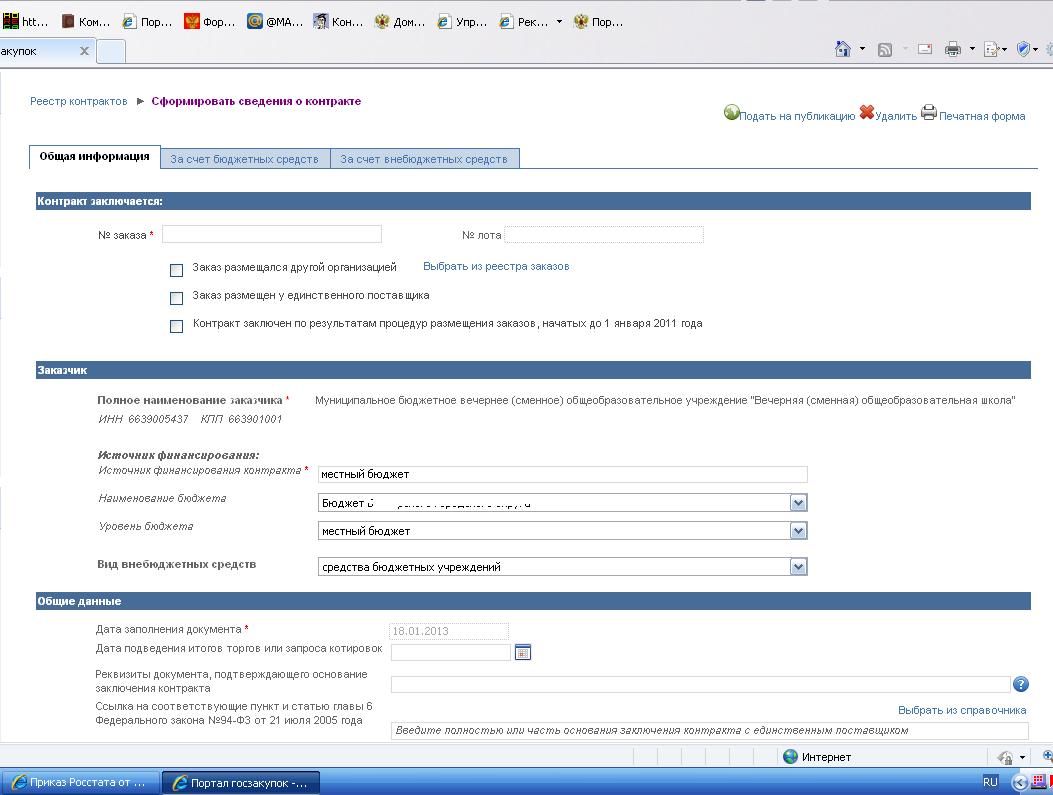Open calendar picker for tender results date

coord(522,653)
